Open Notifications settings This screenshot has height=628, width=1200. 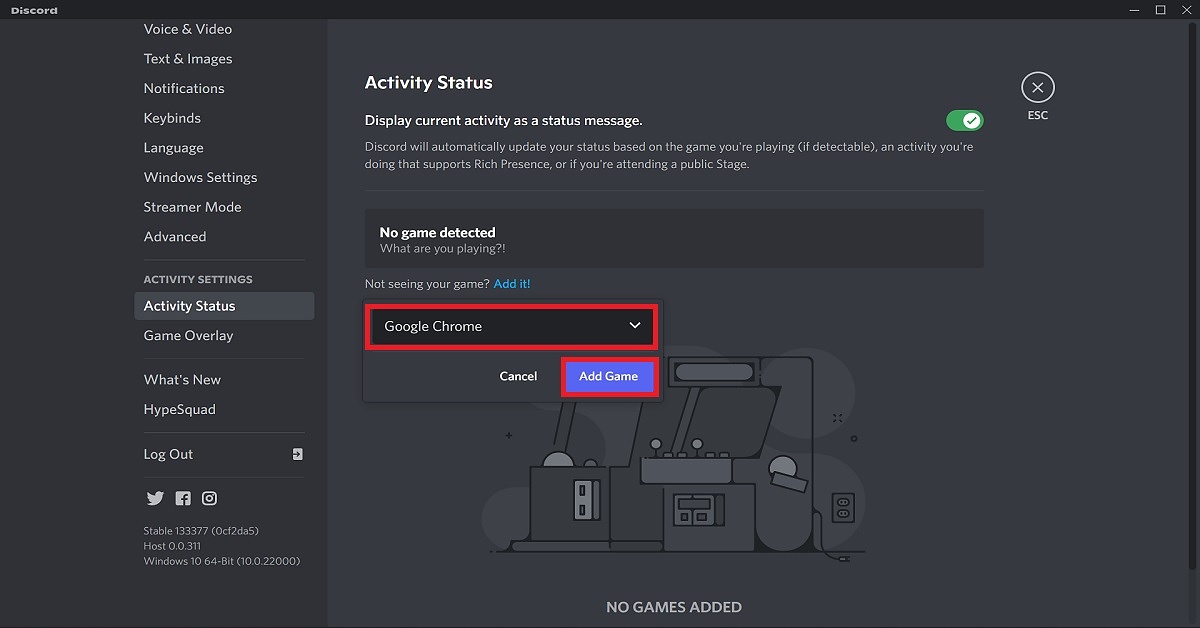(x=184, y=88)
